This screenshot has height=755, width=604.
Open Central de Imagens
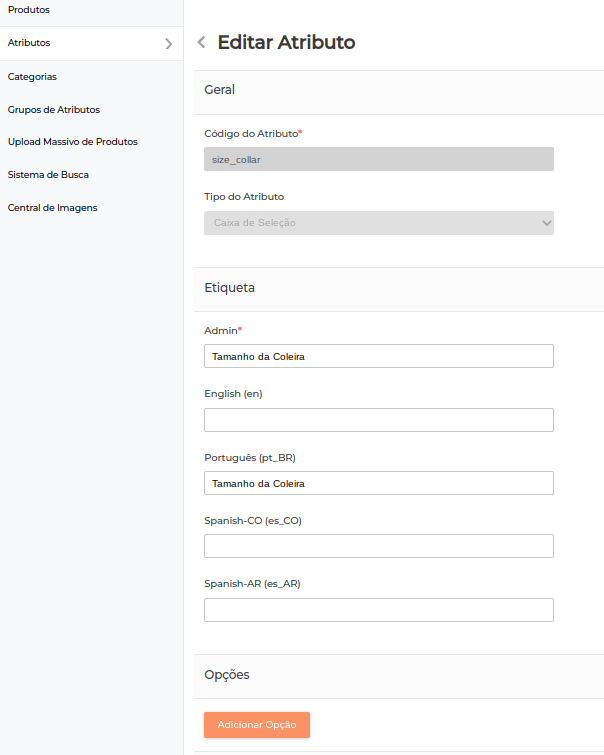(x=52, y=208)
